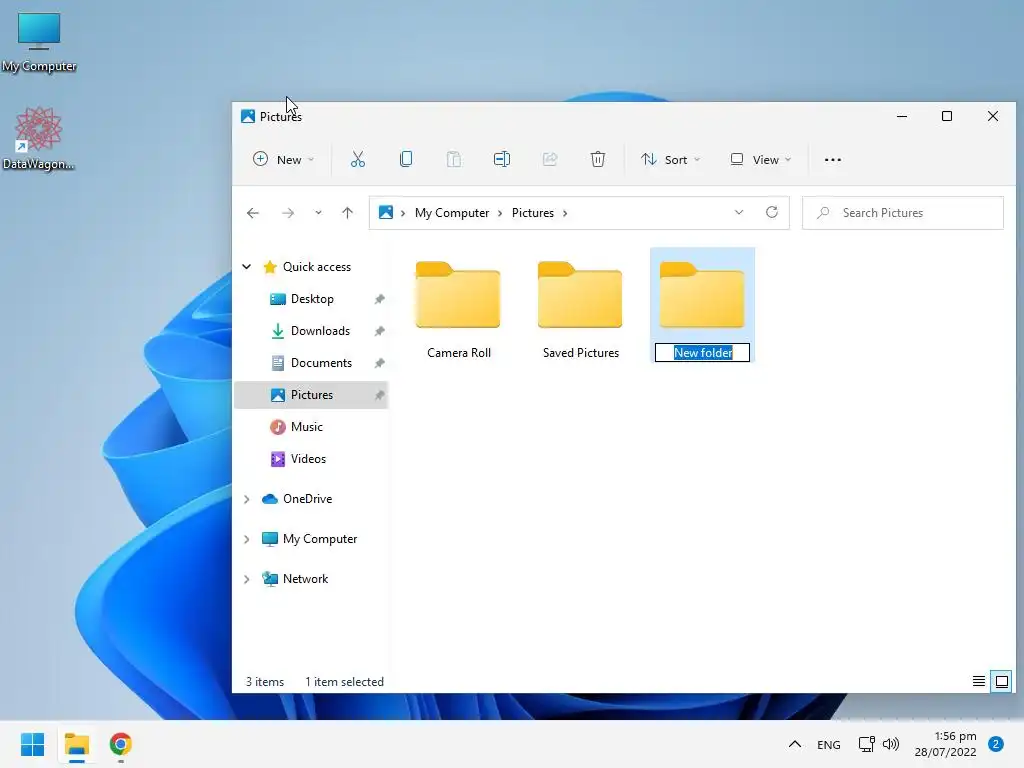The height and width of the screenshot is (768, 1024).
Task: Expand the My Computer tree node
Action: pos(247,539)
